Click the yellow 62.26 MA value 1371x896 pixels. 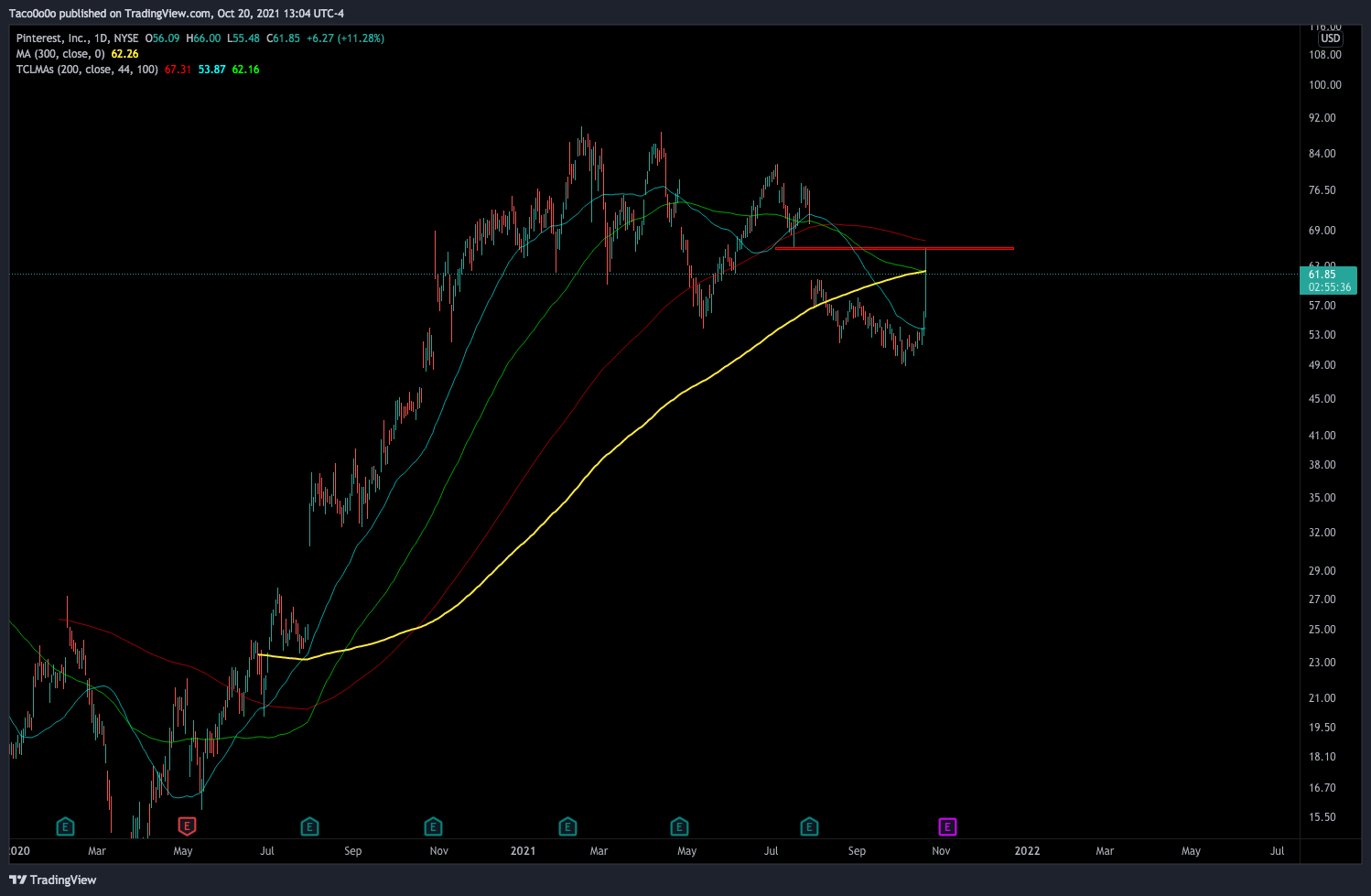point(125,54)
